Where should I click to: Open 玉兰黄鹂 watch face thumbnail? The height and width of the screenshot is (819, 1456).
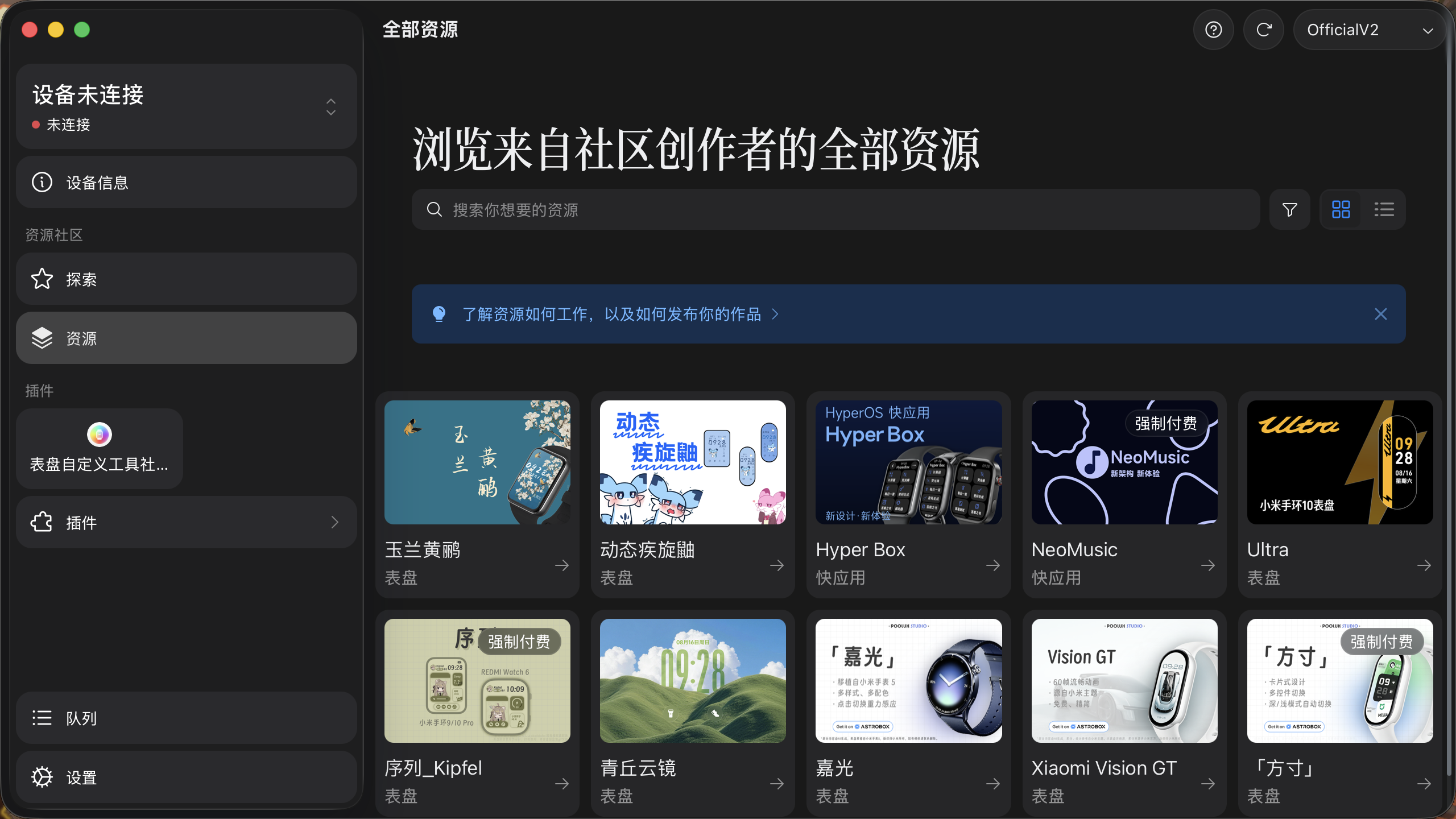click(x=477, y=462)
